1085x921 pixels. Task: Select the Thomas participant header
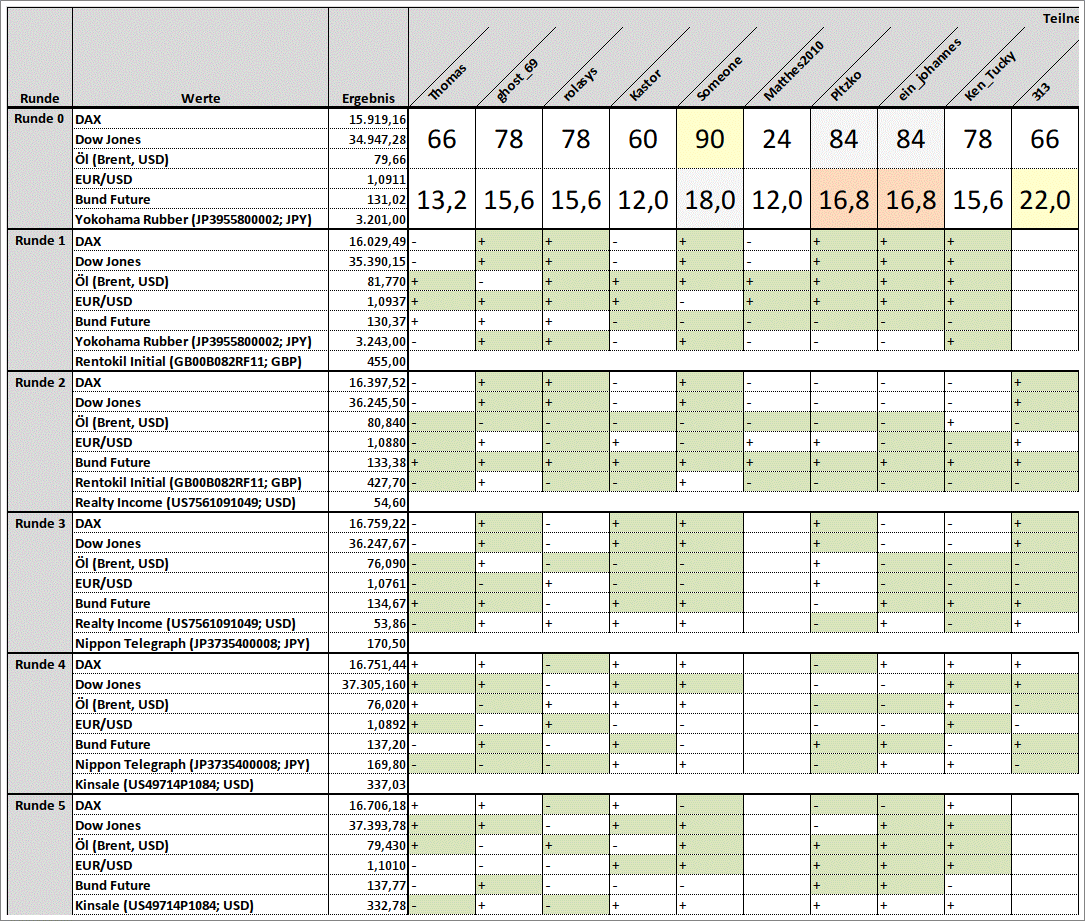tap(448, 82)
